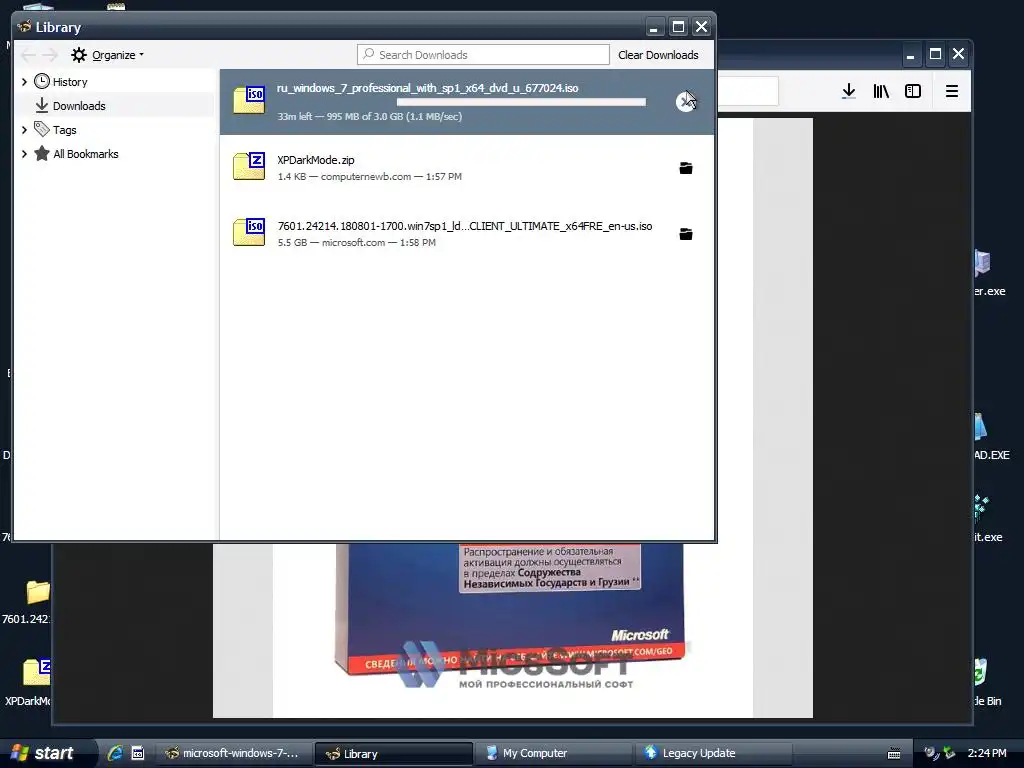Switch to My Computer taskbar button

[x=552, y=753]
